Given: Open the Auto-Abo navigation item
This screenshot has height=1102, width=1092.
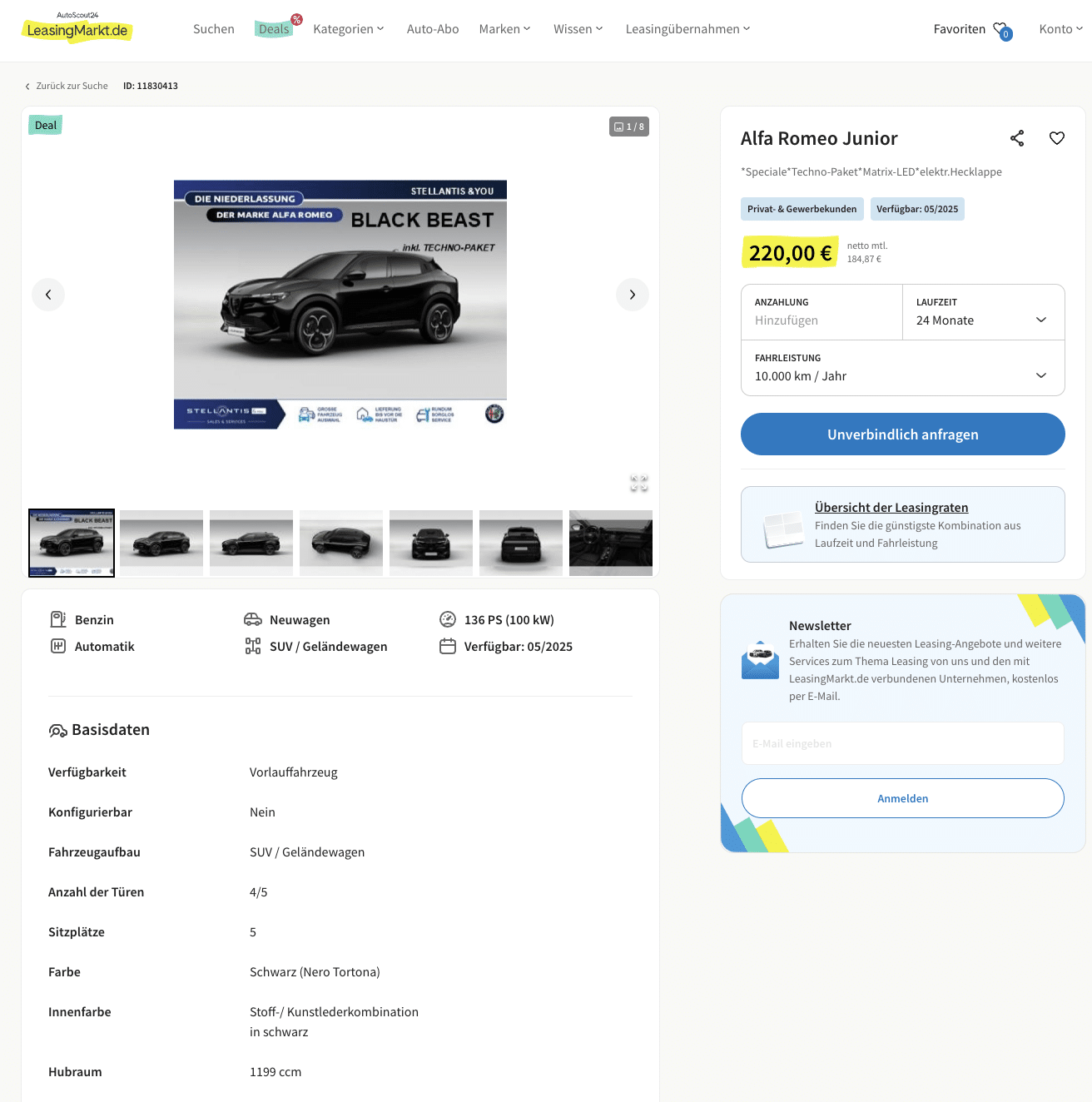Looking at the screenshot, I should click(x=433, y=29).
